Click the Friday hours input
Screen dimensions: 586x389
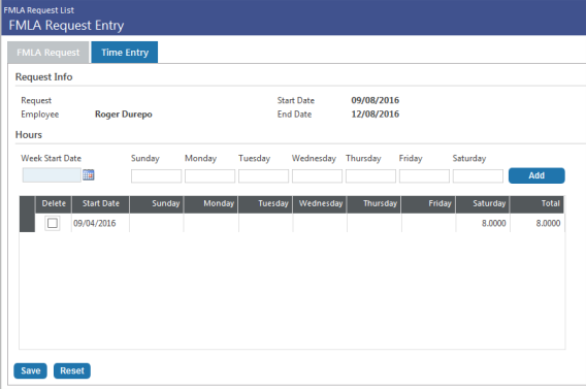pos(425,176)
